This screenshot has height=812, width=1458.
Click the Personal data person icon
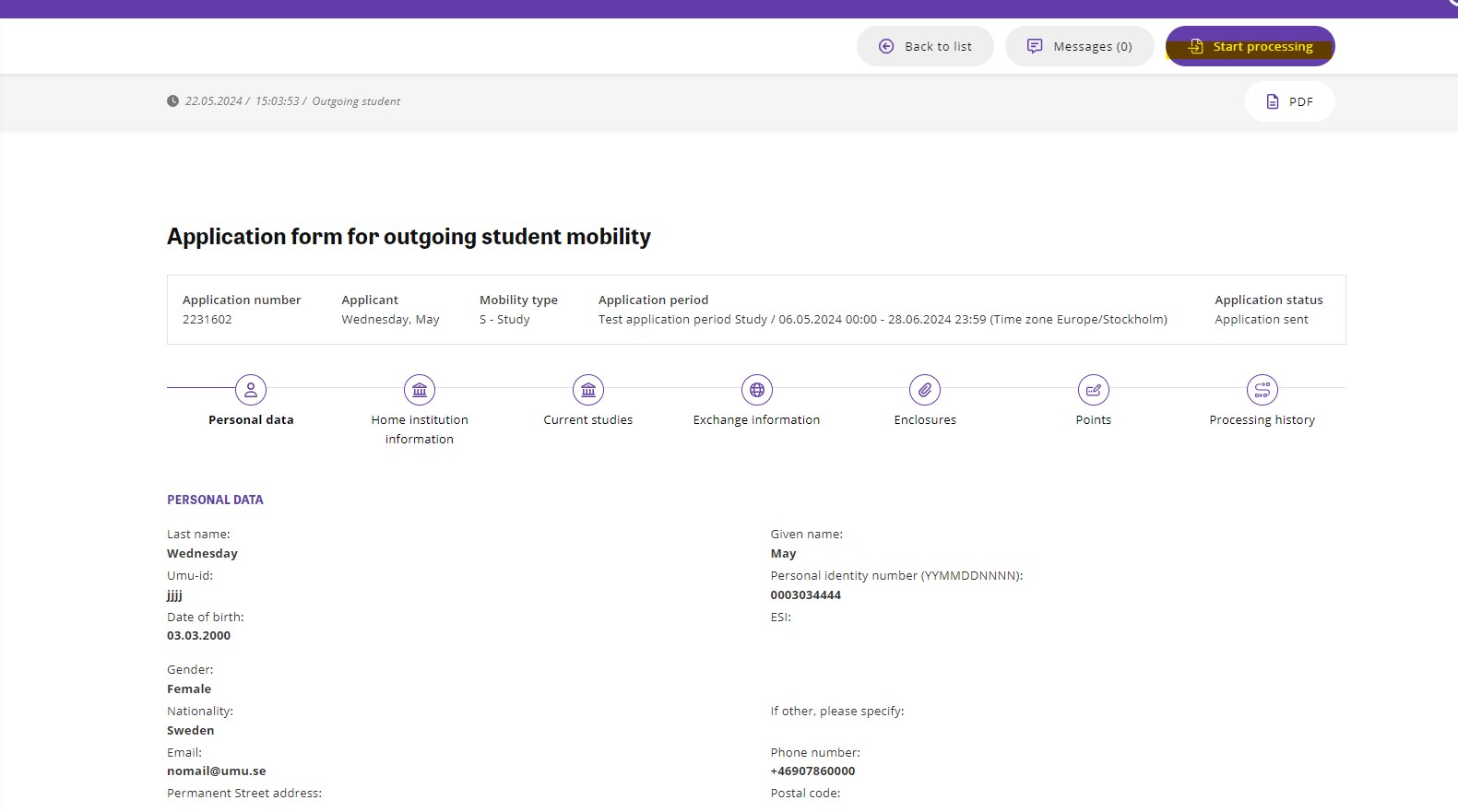(251, 390)
